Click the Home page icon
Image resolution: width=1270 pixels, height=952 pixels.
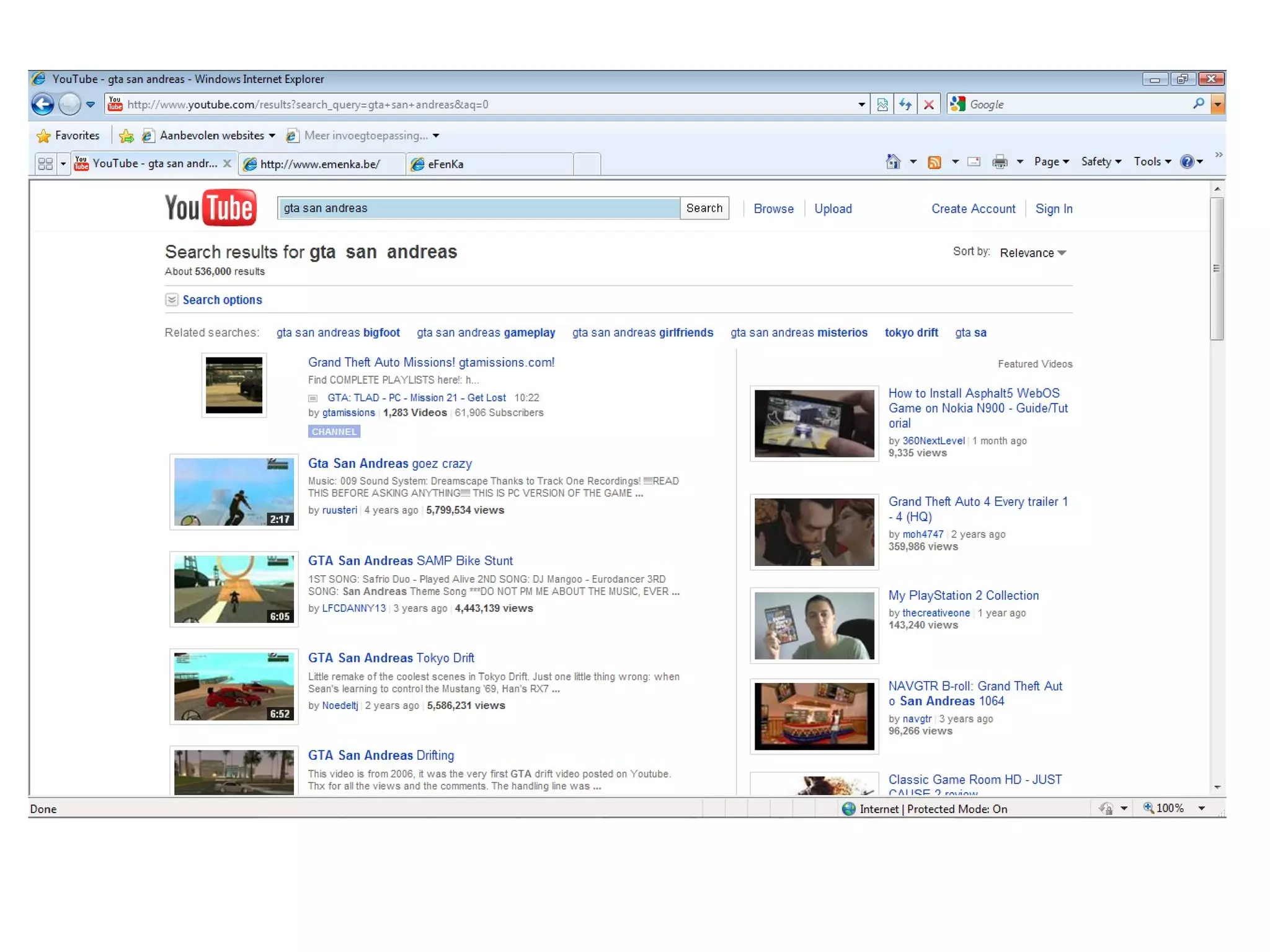pos(892,162)
